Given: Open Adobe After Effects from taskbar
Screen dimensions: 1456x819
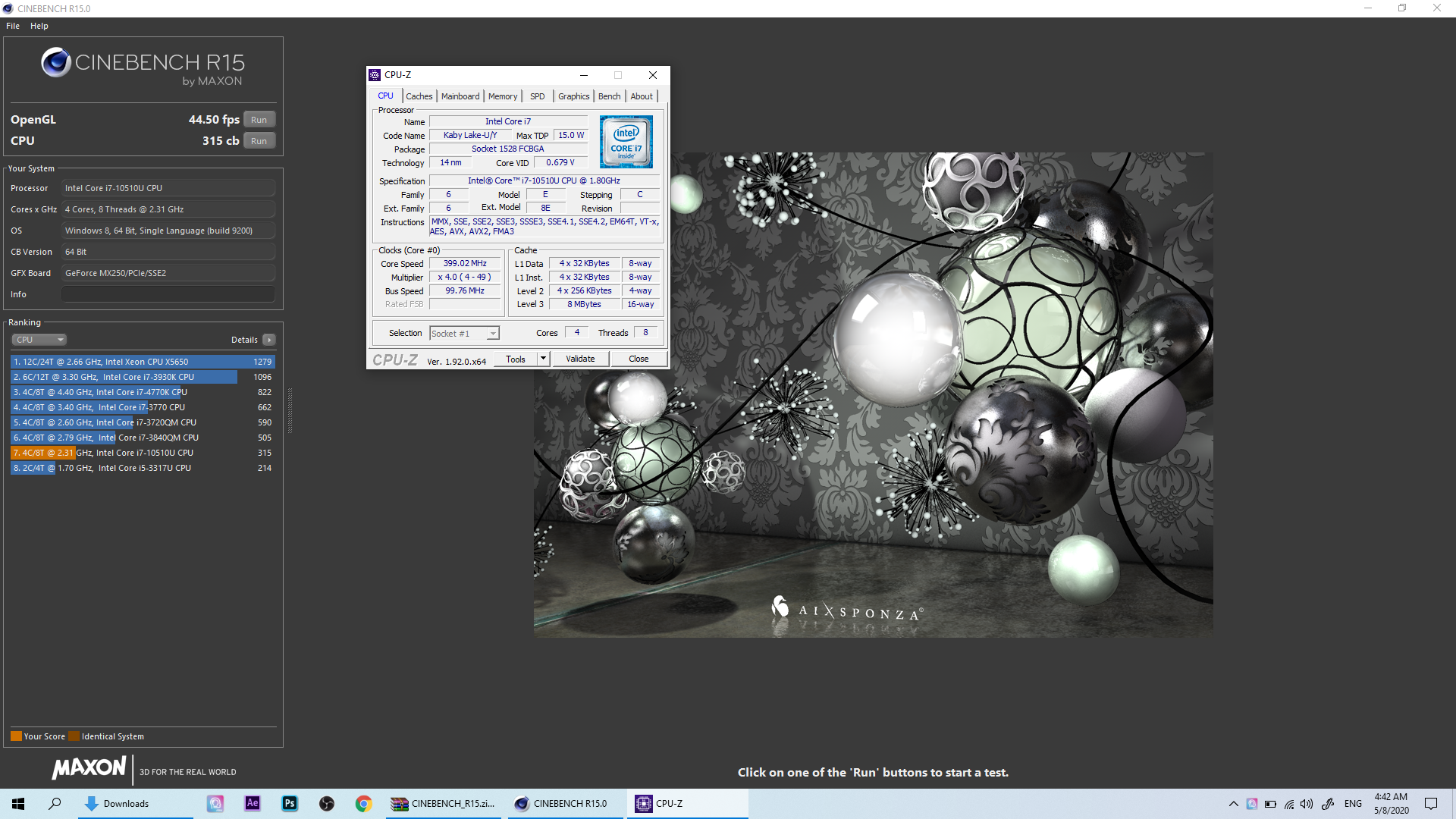Looking at the screenshot, I should click(253, 804).
